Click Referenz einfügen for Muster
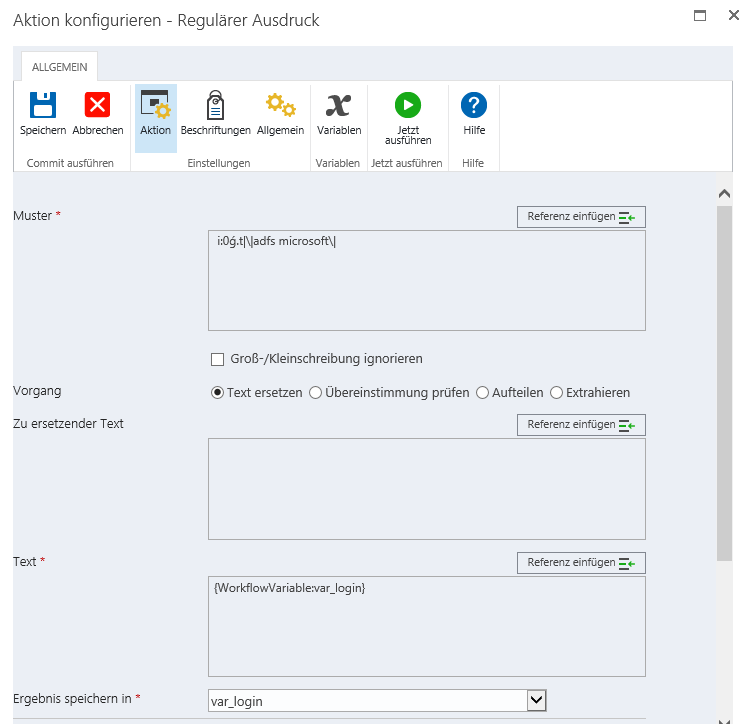 tap(581, 217)
